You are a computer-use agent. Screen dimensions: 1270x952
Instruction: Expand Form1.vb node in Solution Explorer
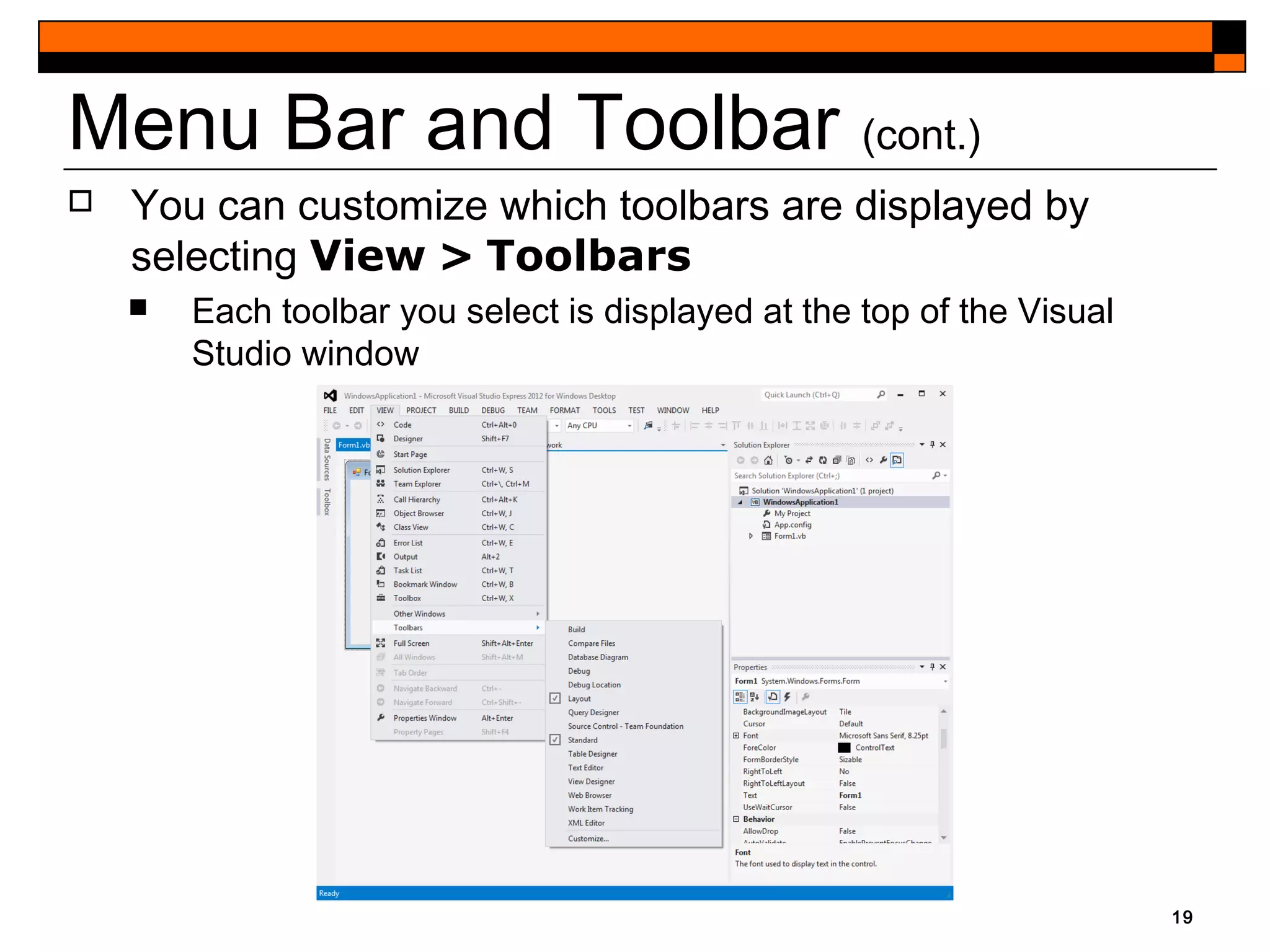point(750,536)
